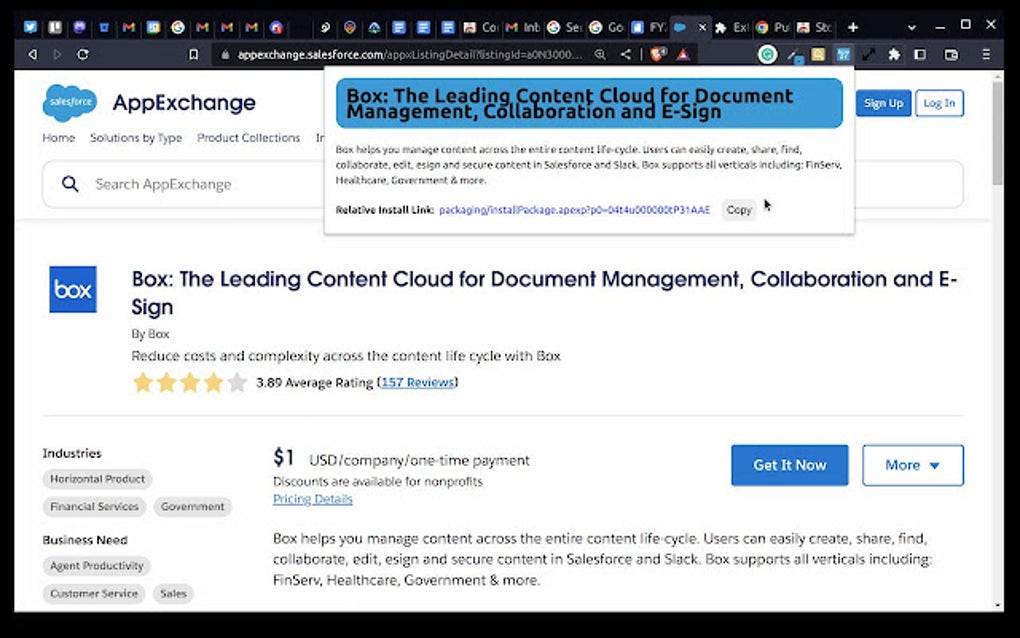1020x638 pixels.
Task: Click the Get It Now button
Action: [789, 464]
